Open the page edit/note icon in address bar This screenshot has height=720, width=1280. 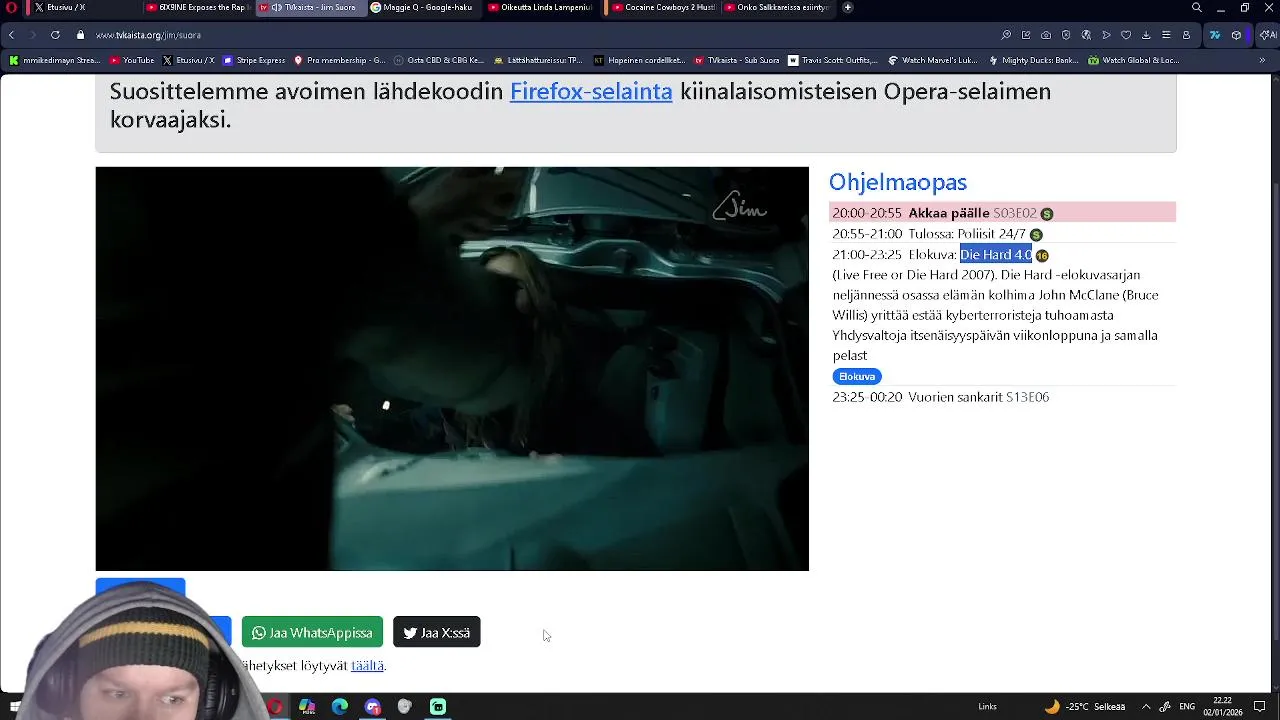(1026, 35)
